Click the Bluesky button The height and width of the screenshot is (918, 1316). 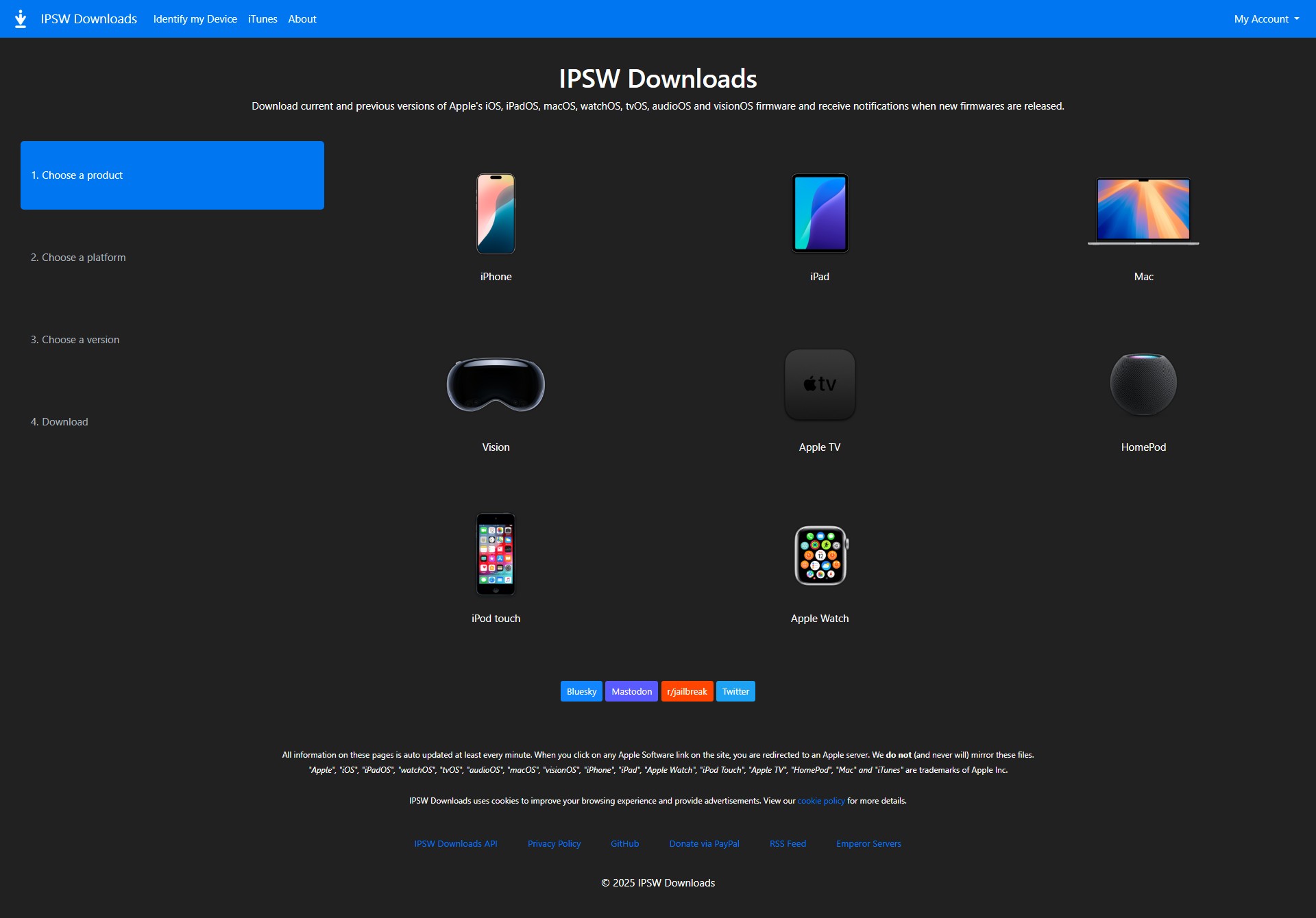[x=581, y=691]
